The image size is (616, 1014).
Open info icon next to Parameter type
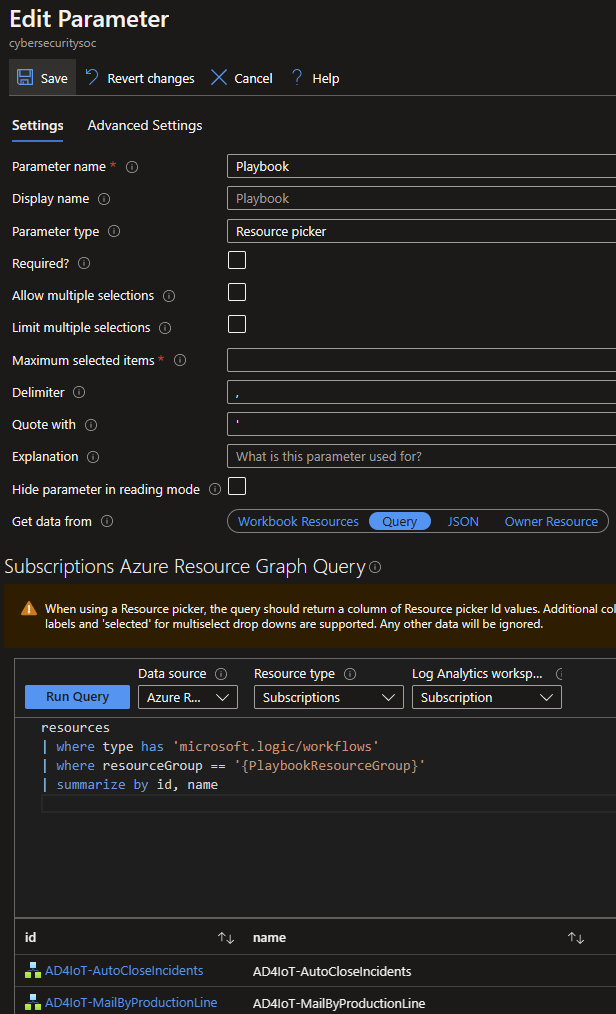[x=114, y=232]
